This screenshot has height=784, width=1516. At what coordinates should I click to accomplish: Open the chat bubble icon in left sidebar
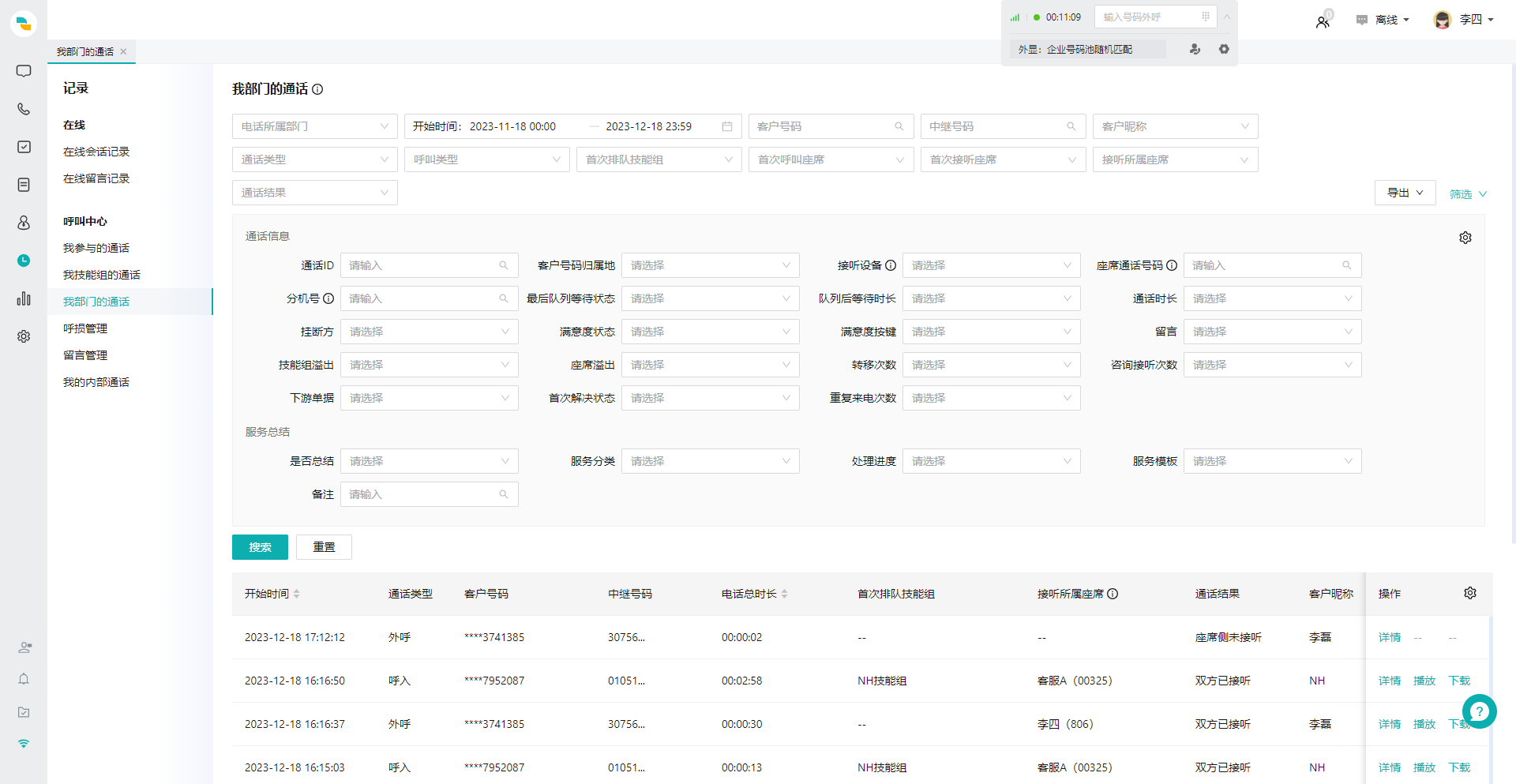(x=24, y=71)
